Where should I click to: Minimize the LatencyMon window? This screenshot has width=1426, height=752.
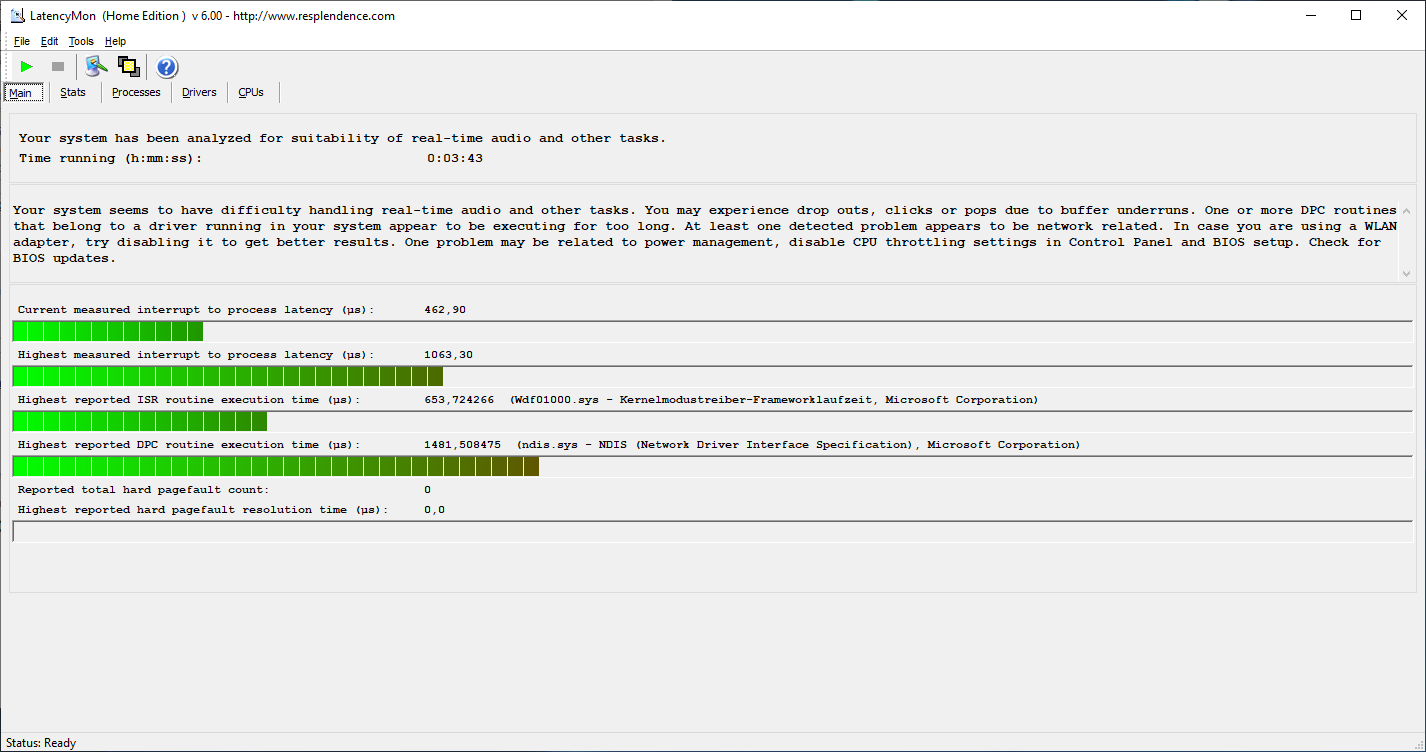click(1310, 15)
